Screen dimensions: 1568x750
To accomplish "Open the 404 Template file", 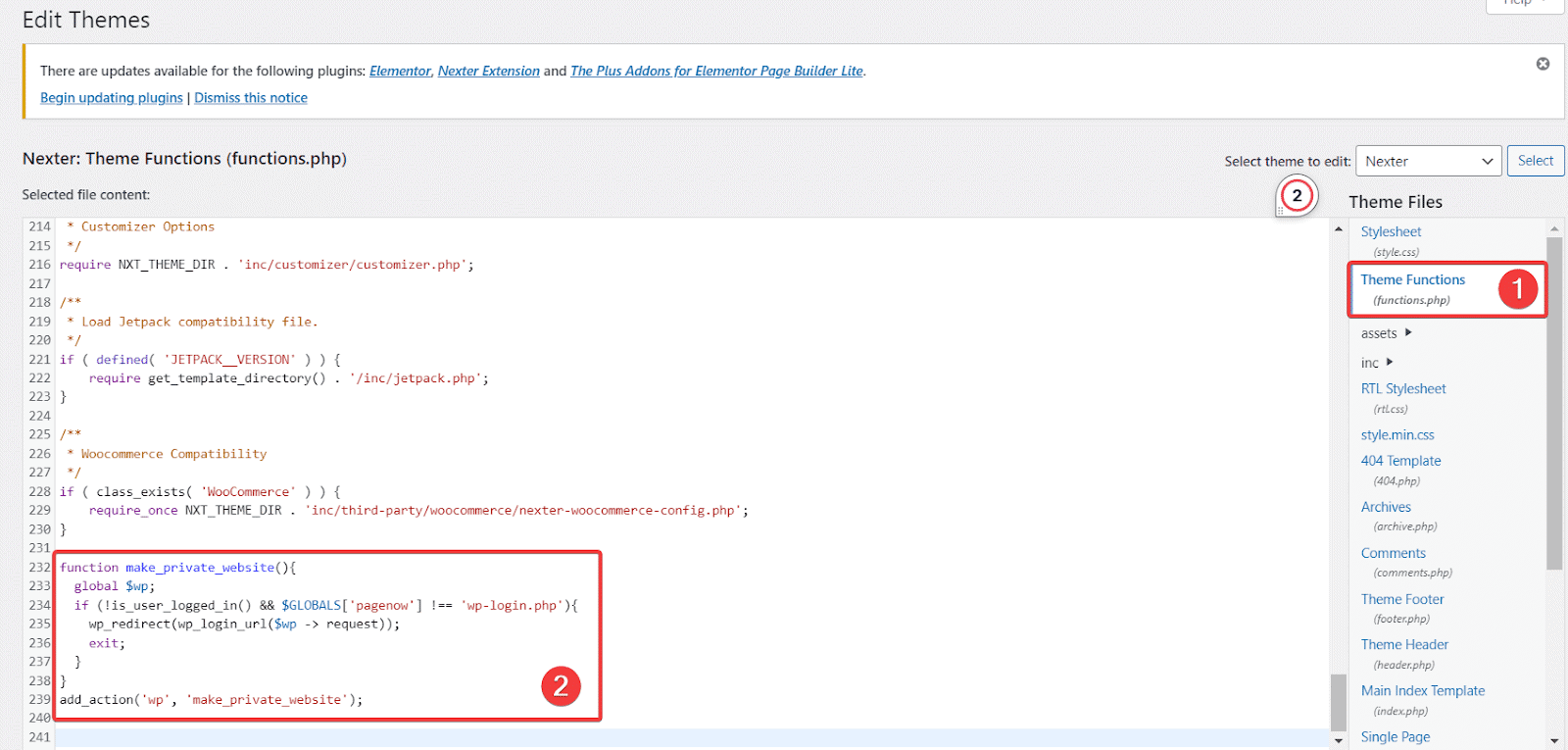I will point(1400,461).
